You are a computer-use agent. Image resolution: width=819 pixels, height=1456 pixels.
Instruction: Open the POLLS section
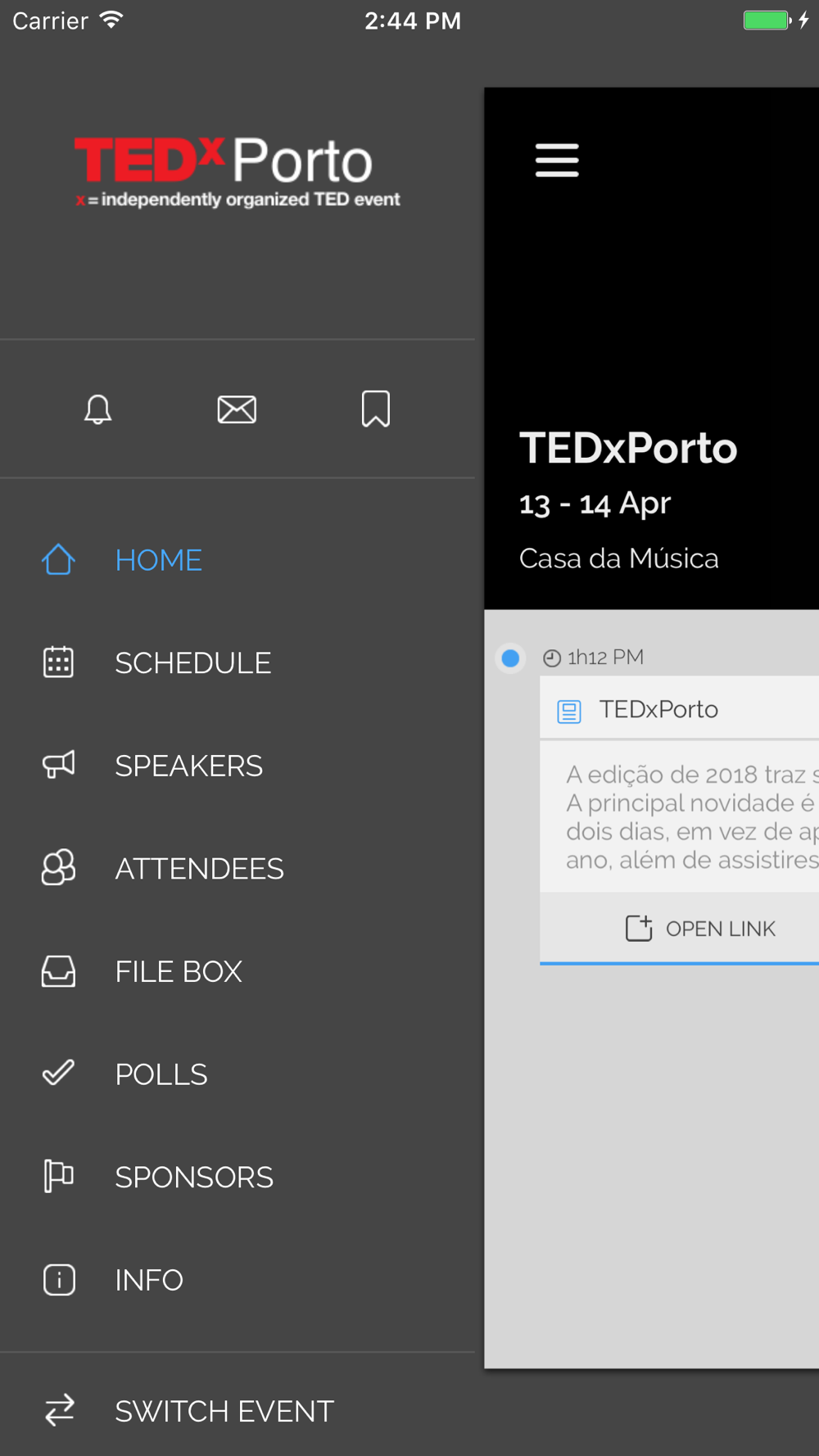point(161,1074)
